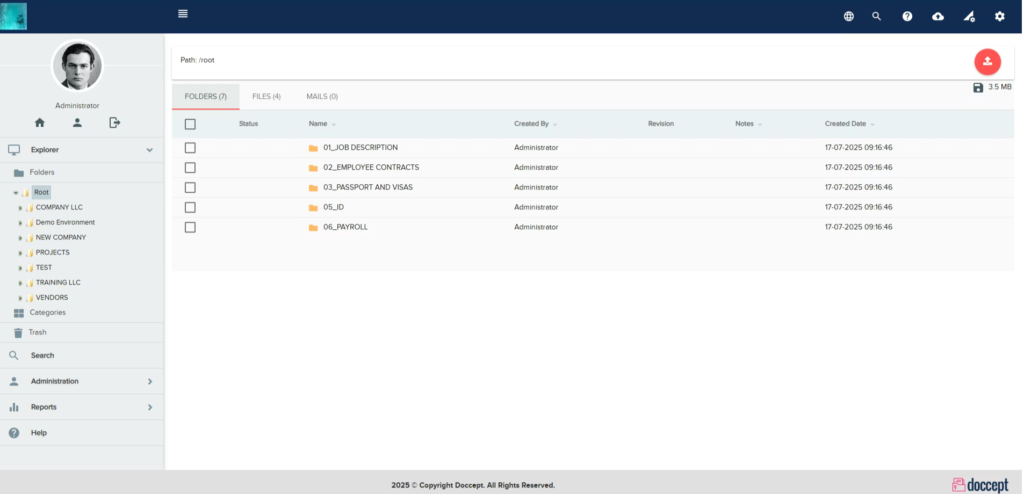The height and width of the screenshot is (494, 1024).
Task: Click the storage disk icon
Action: point(978,88)
